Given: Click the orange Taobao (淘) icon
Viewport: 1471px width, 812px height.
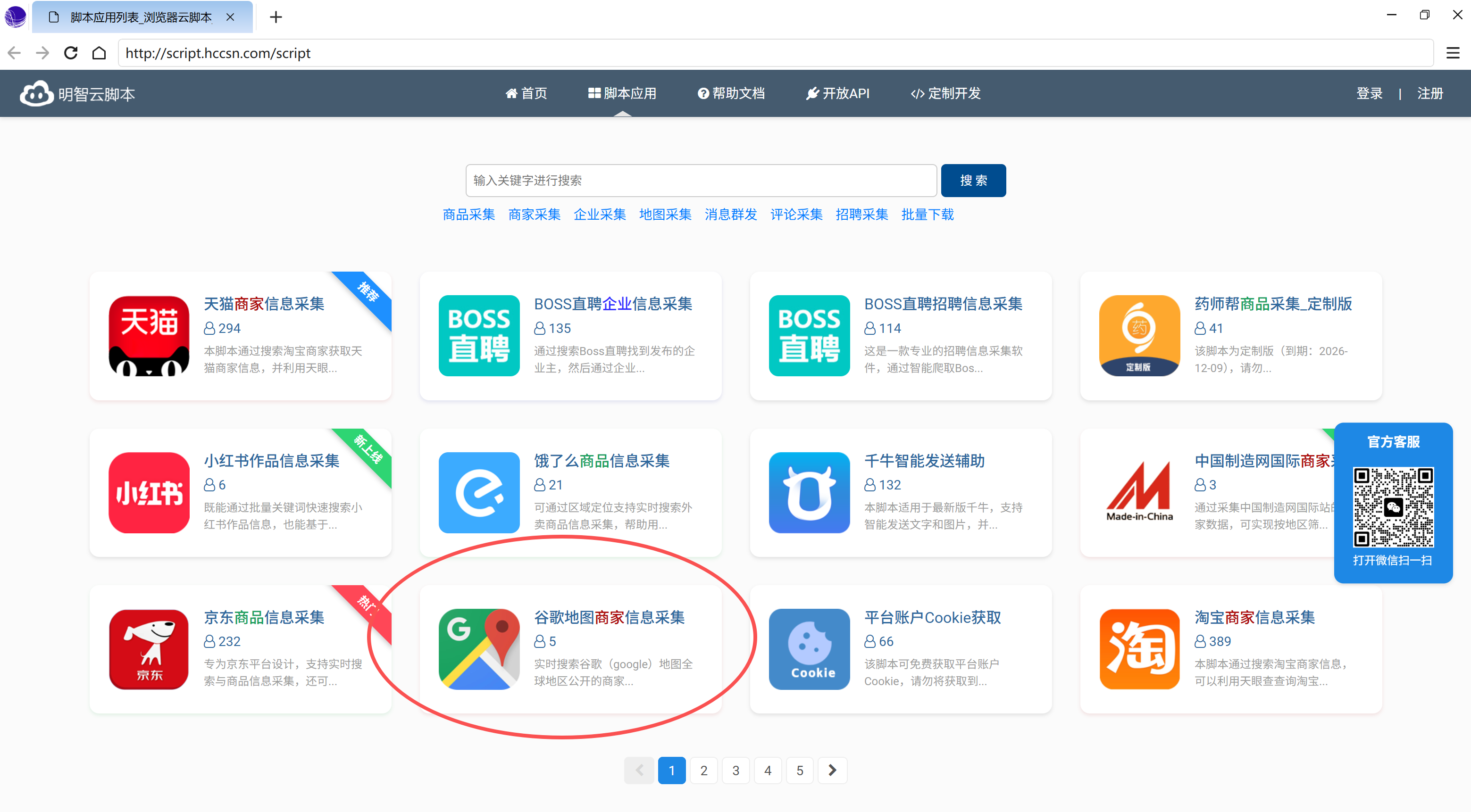Looking at the screenshot, I should [x=1139, y=649].
